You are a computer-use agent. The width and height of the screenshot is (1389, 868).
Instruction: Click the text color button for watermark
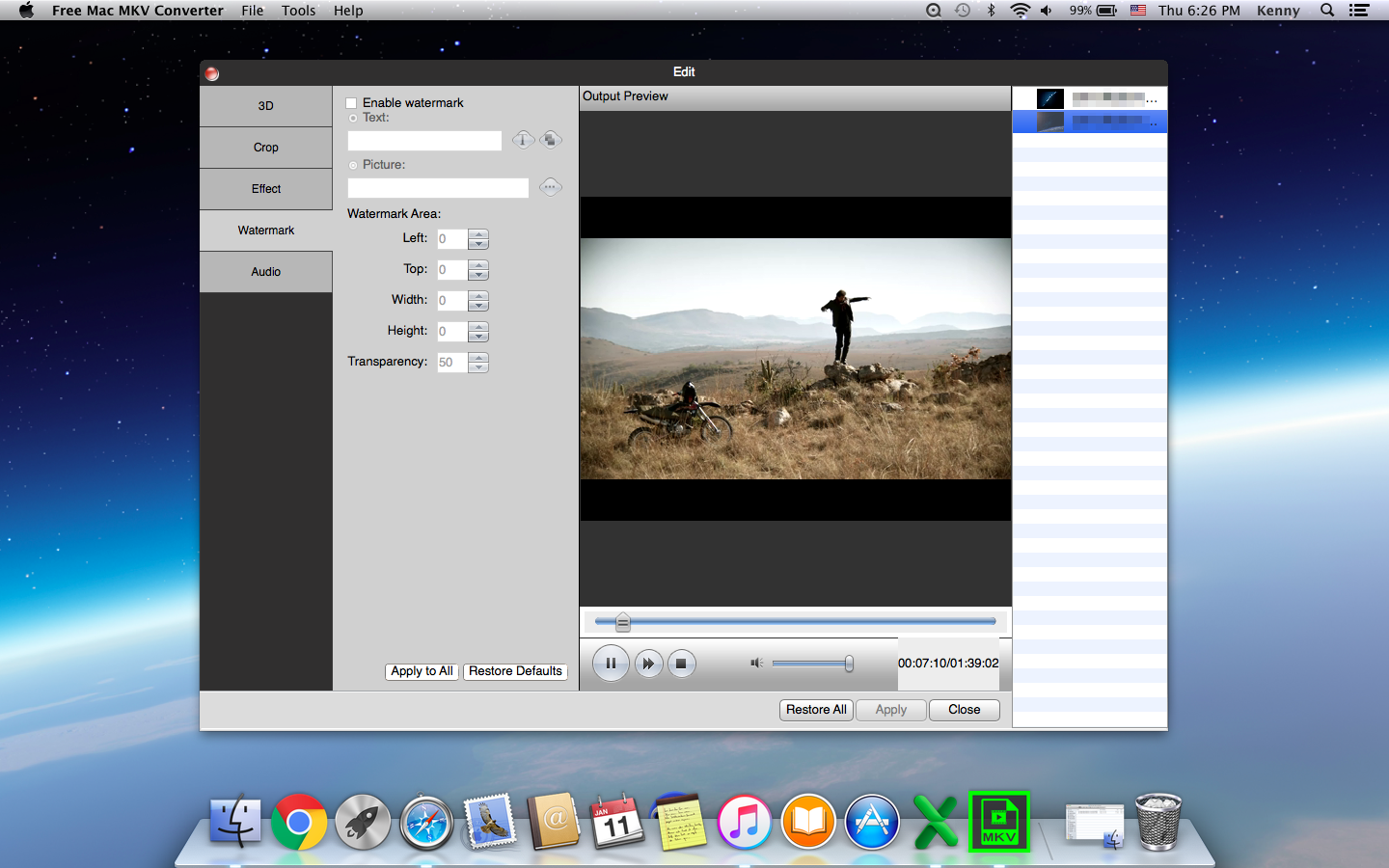tap(551, 140)
